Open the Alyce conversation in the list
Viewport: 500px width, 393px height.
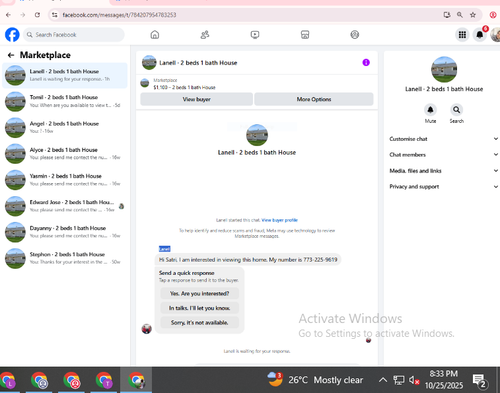click(65, 154)
